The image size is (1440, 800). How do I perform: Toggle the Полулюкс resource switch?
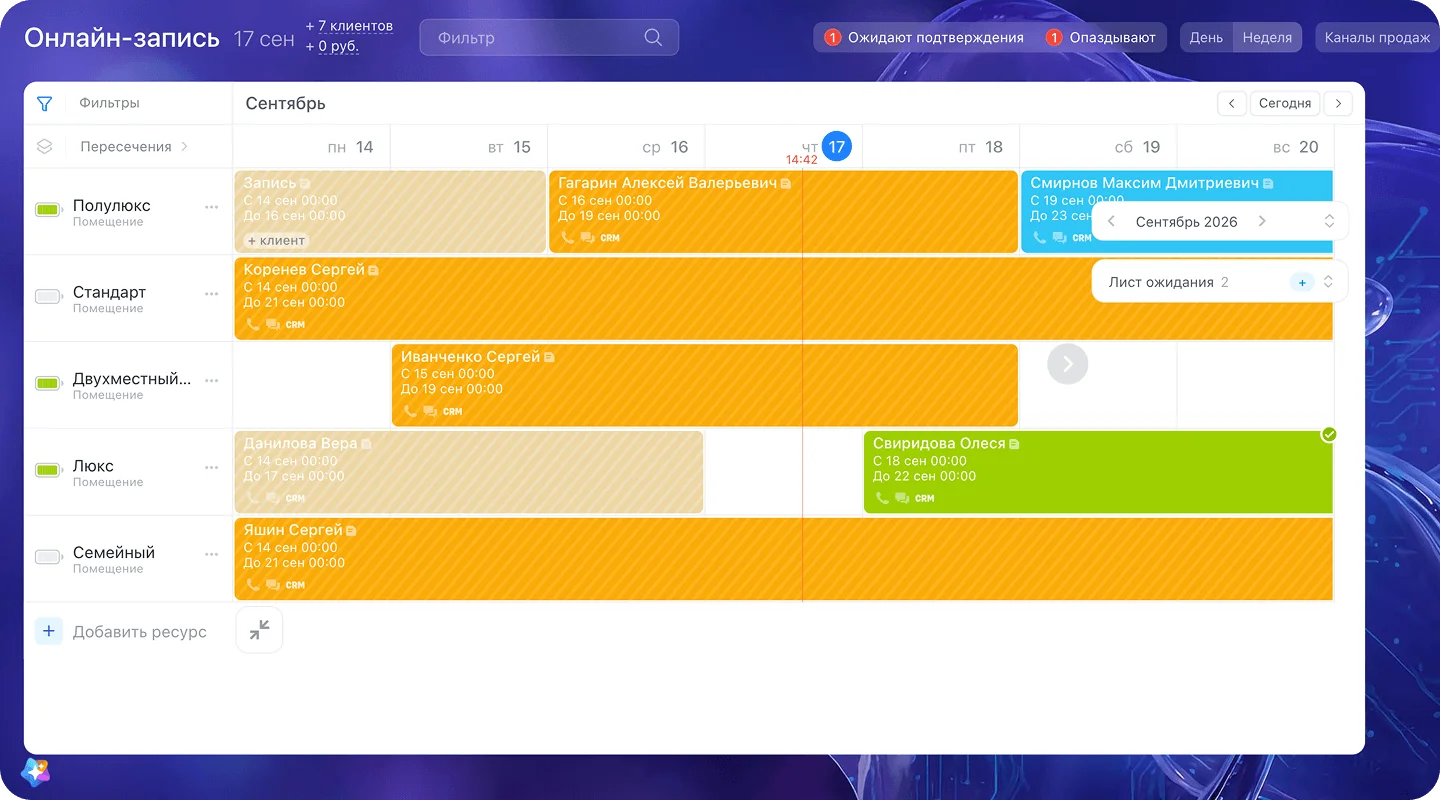pos(48,210)
